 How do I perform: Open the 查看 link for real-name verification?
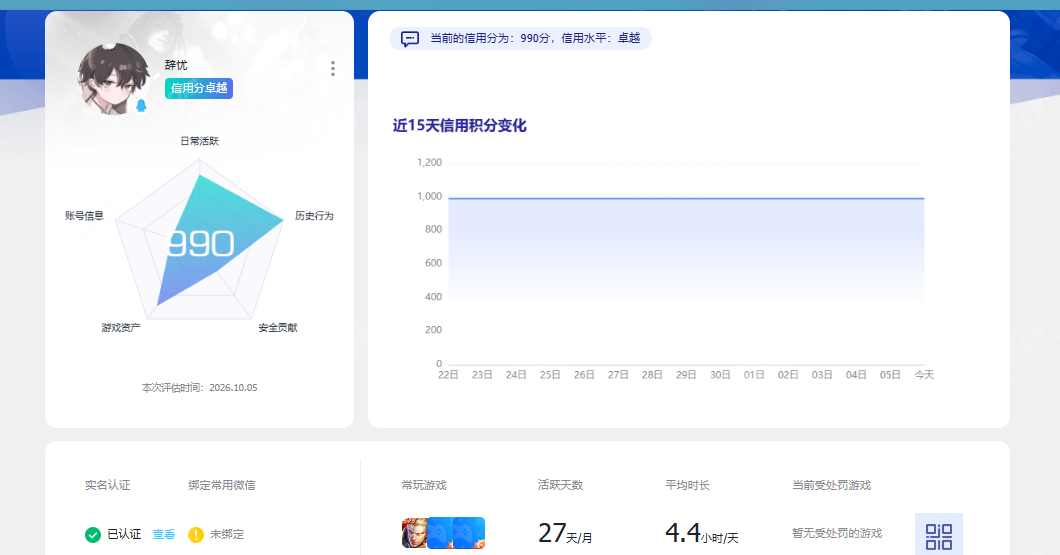point(164,534)
